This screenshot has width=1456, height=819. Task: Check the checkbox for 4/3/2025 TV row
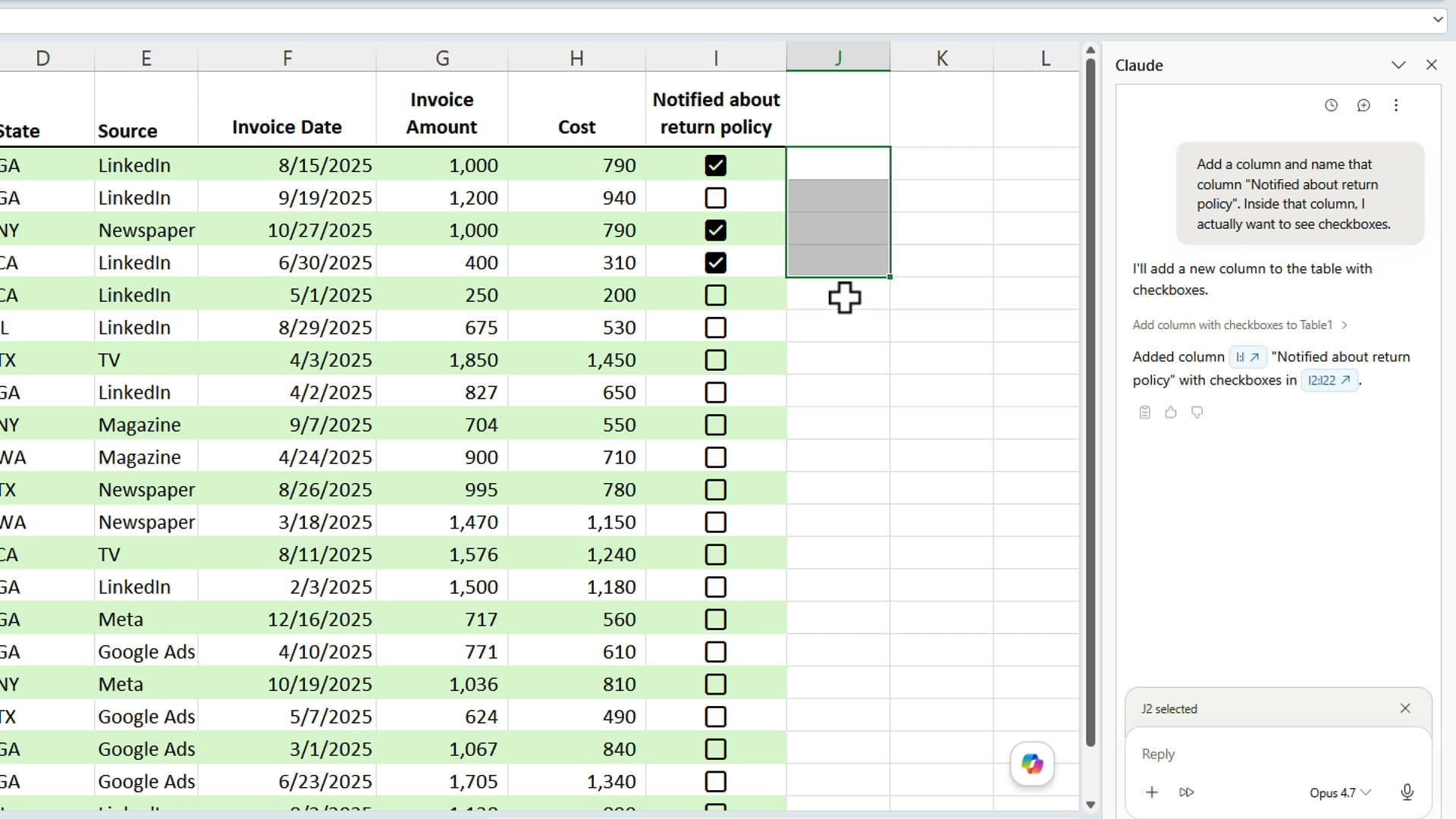pyautogui.click(x=715, y=360)
